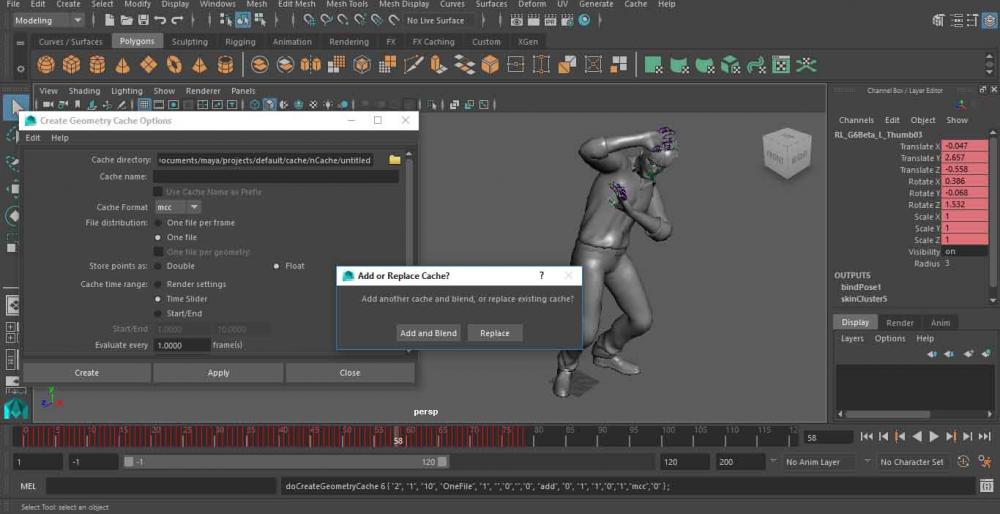
Task: Expand the Cache Format mcc dropdown
Action: click(178, 207)
